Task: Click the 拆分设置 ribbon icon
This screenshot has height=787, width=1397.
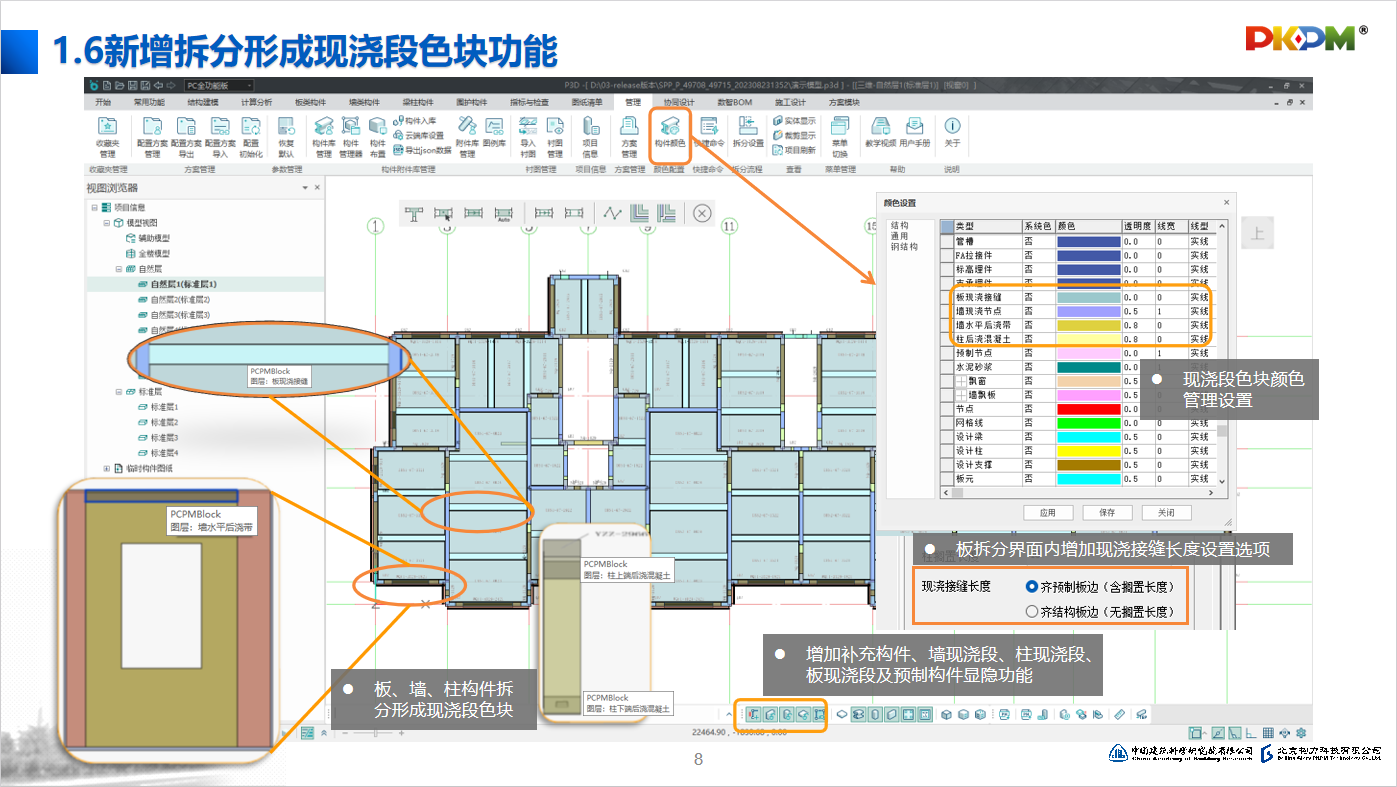Action: (x=748, y=130)
